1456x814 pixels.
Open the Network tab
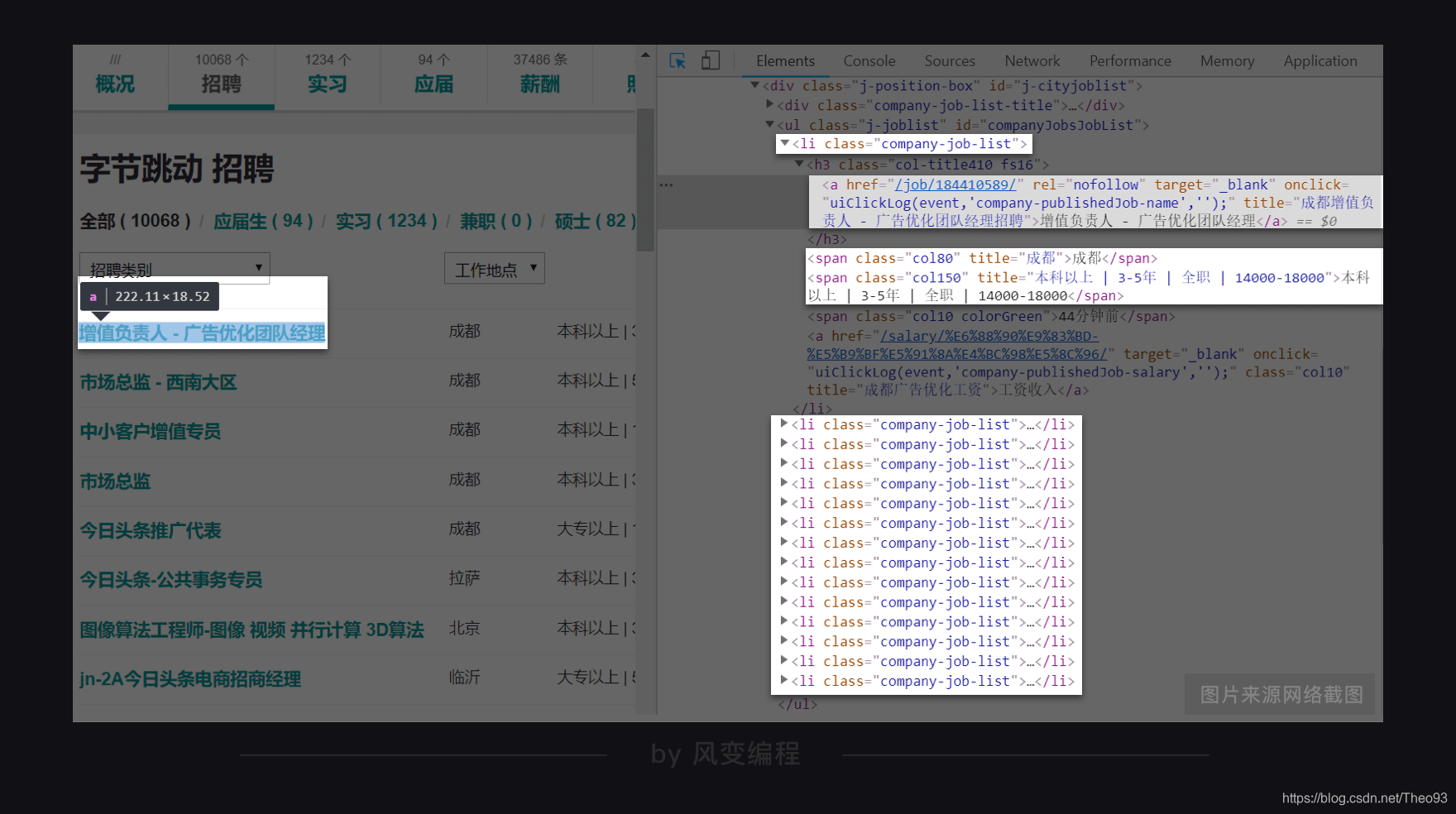tap(1032, 61)
